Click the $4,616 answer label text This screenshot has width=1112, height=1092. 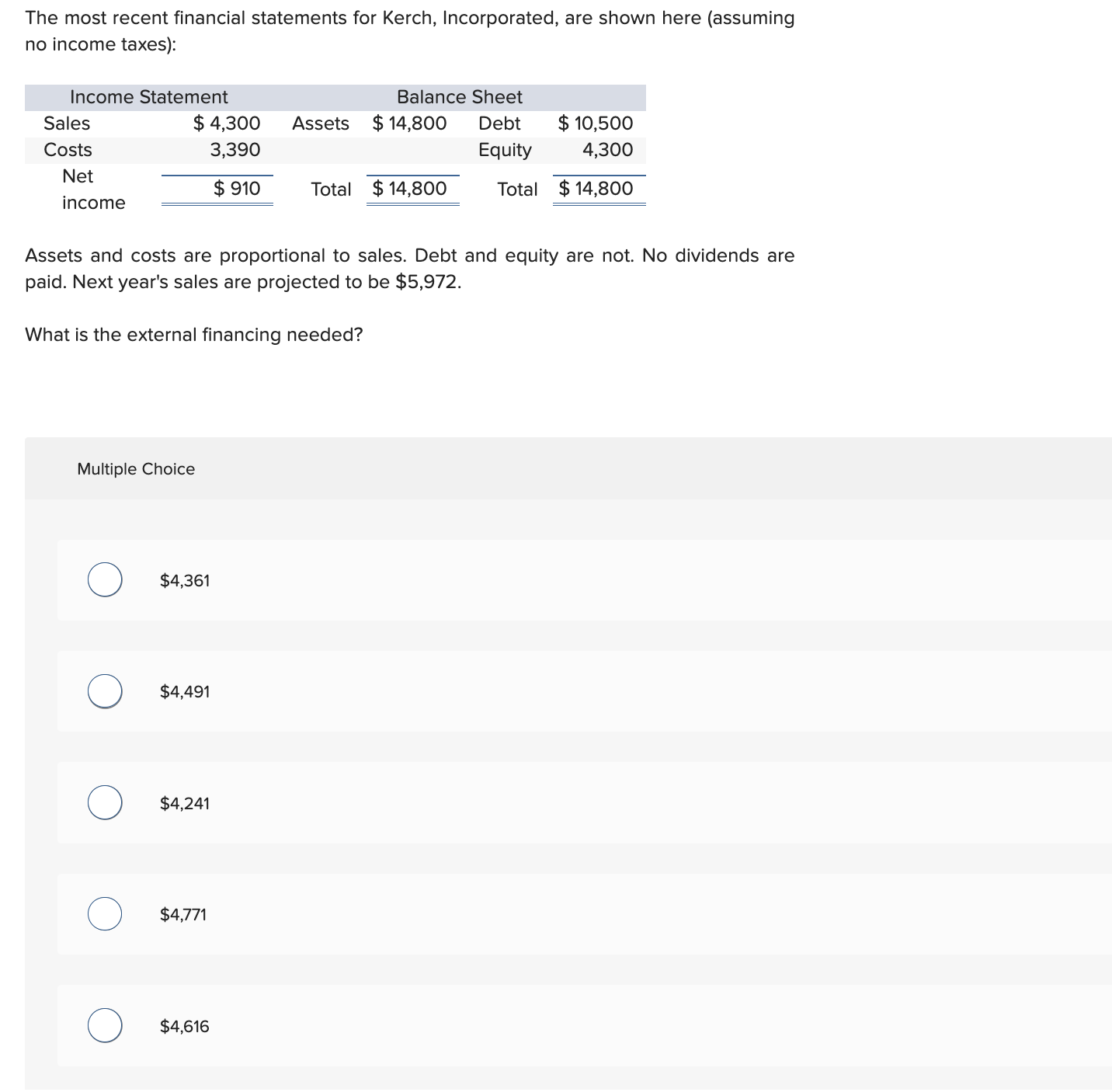click(x=184, y=1025)
